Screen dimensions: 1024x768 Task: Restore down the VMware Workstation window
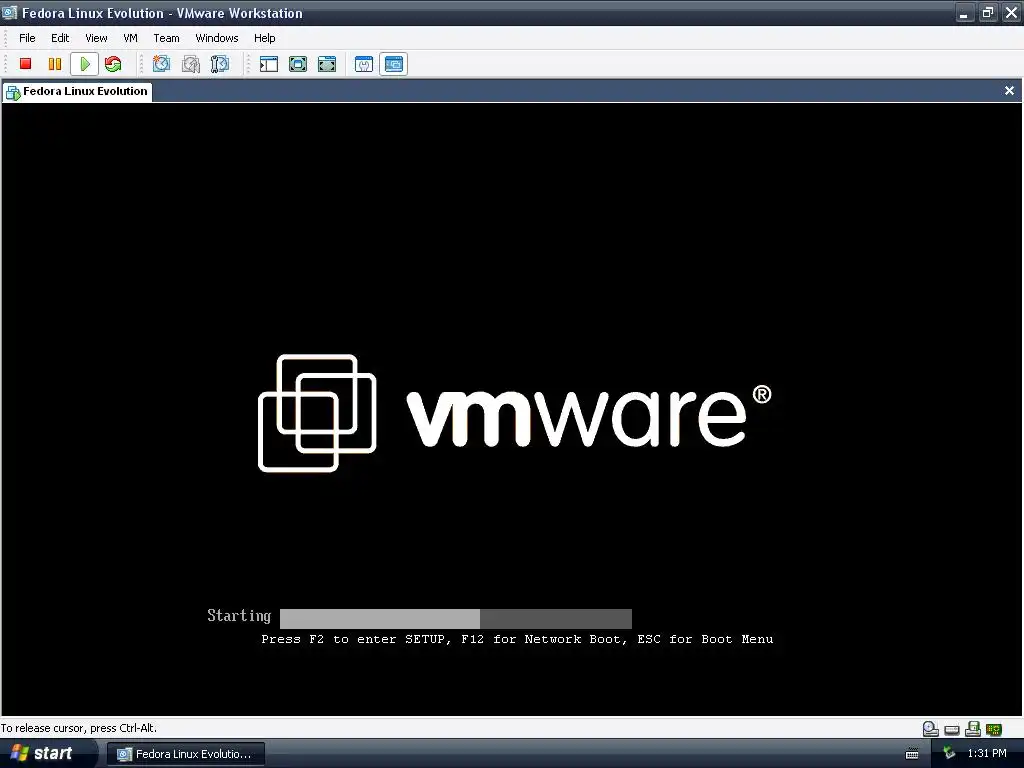pos(987,12)
